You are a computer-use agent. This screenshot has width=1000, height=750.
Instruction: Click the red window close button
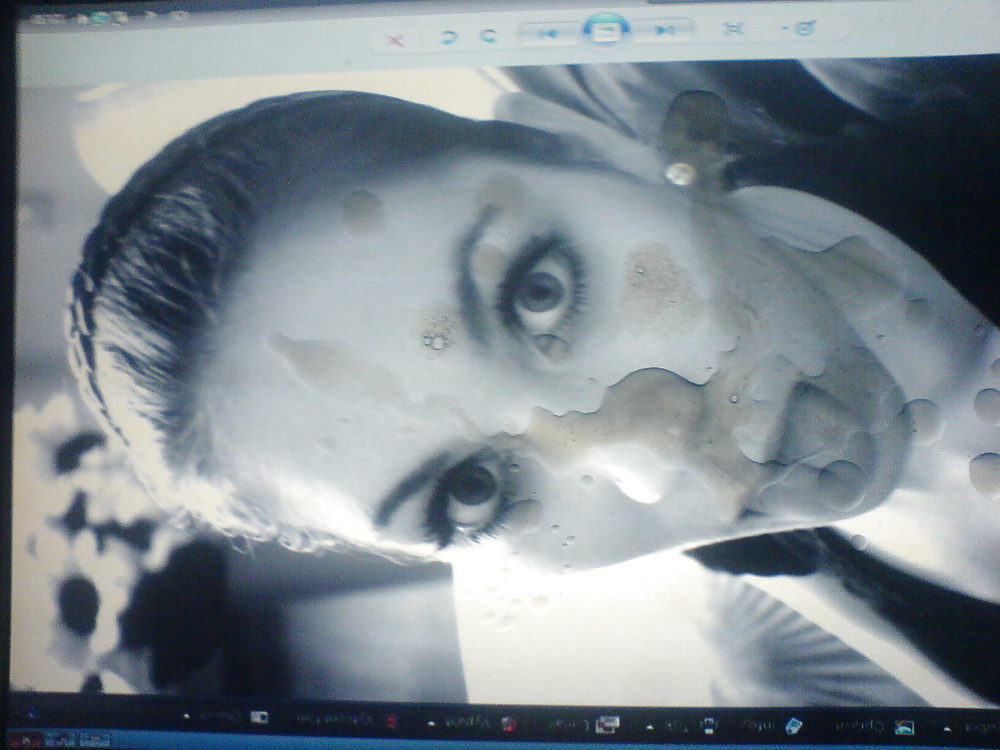27,740
